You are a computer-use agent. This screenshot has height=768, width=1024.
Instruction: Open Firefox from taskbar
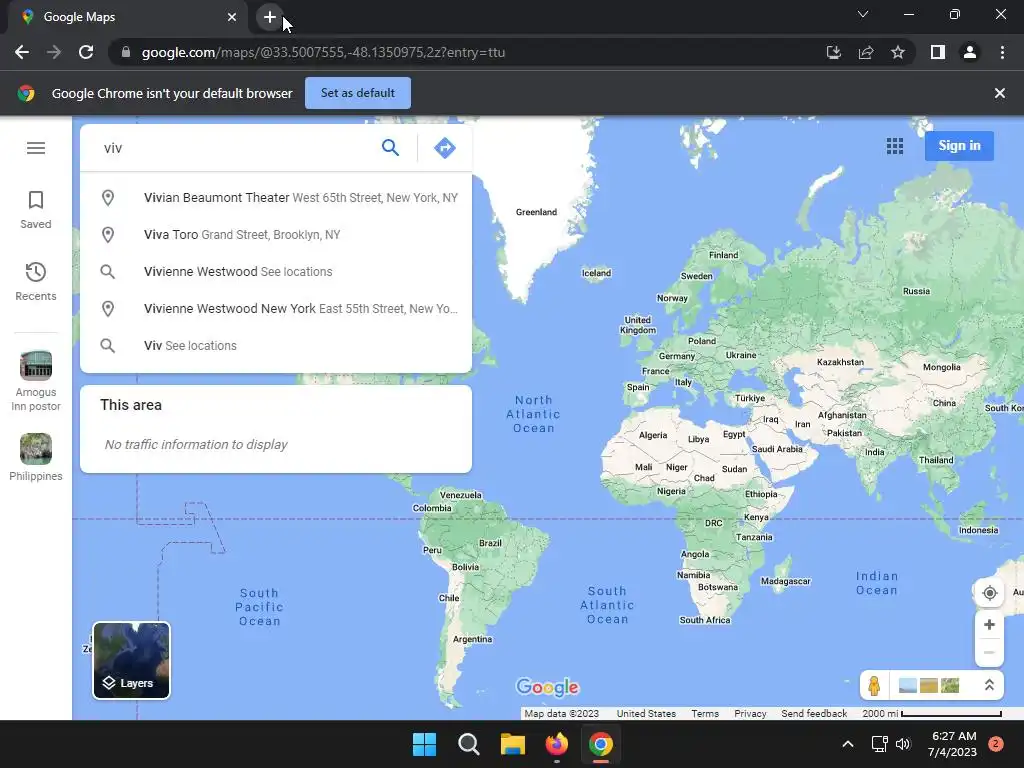556,744
